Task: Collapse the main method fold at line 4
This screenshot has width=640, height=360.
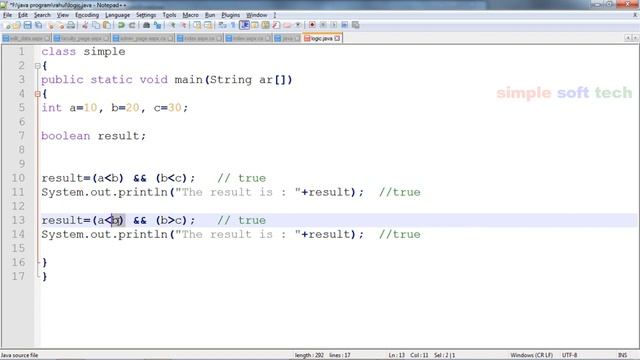Action: [38, 94]
